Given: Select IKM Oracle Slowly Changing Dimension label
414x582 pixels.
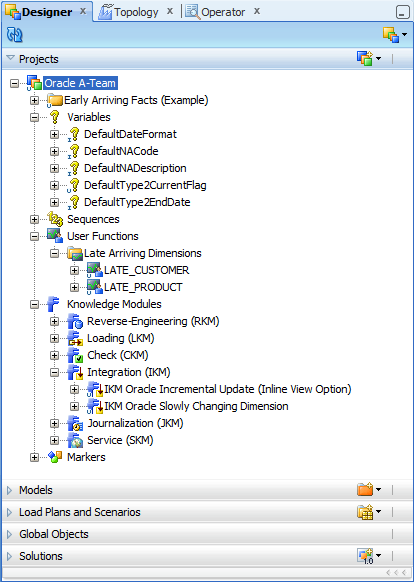Looking at the screenshot, I should [196, 406].
